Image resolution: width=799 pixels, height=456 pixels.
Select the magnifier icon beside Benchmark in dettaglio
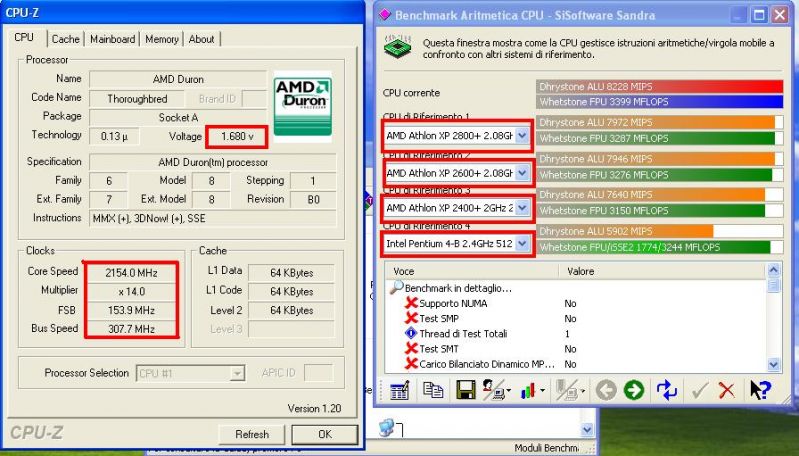click(396, 288)
